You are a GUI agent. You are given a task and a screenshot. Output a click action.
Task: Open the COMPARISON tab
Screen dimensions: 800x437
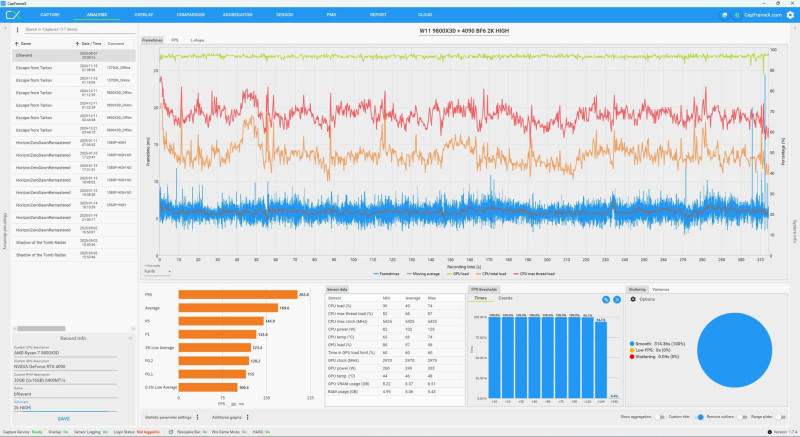click(190, 15)
